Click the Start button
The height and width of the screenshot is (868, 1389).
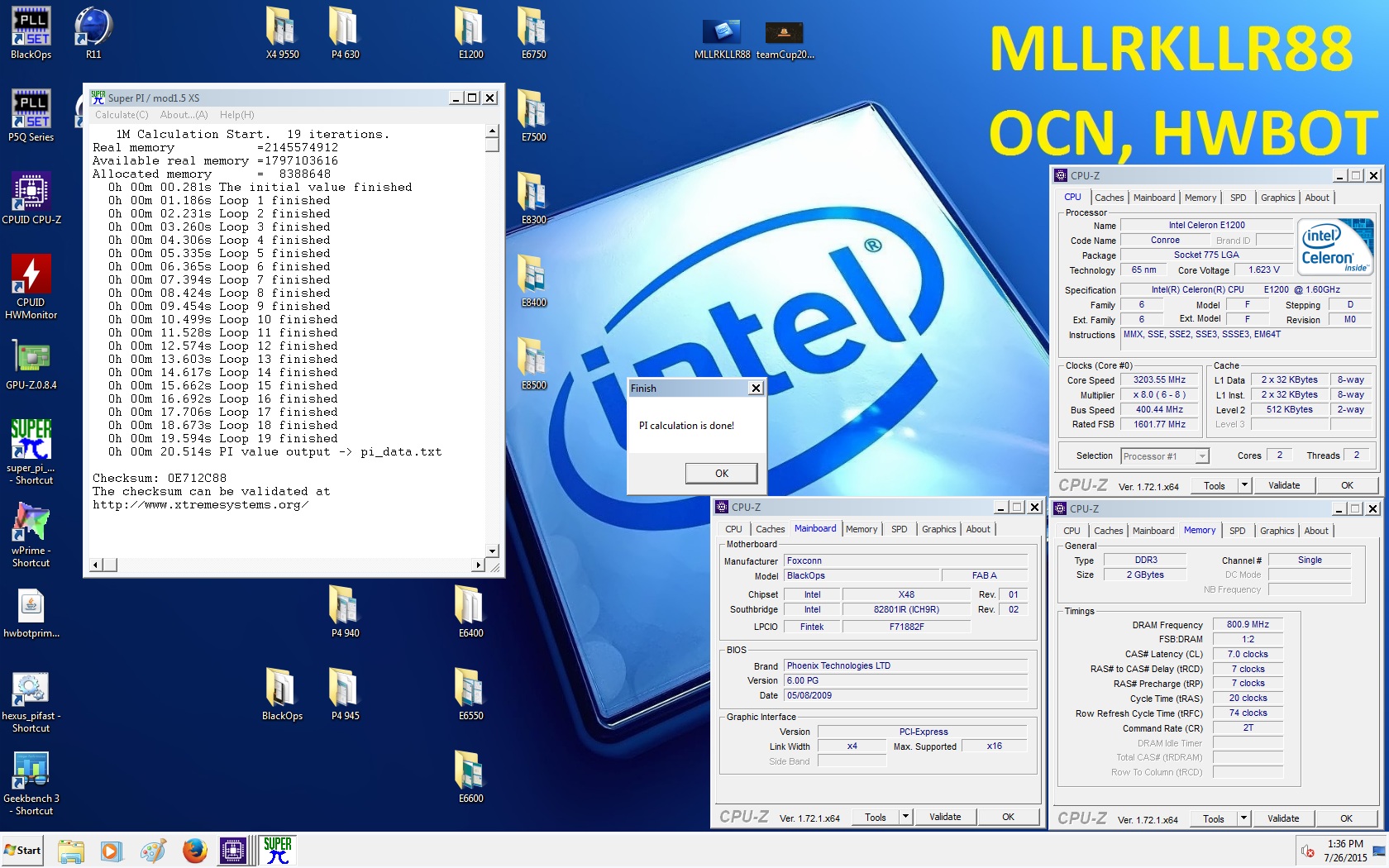[22, 851]
